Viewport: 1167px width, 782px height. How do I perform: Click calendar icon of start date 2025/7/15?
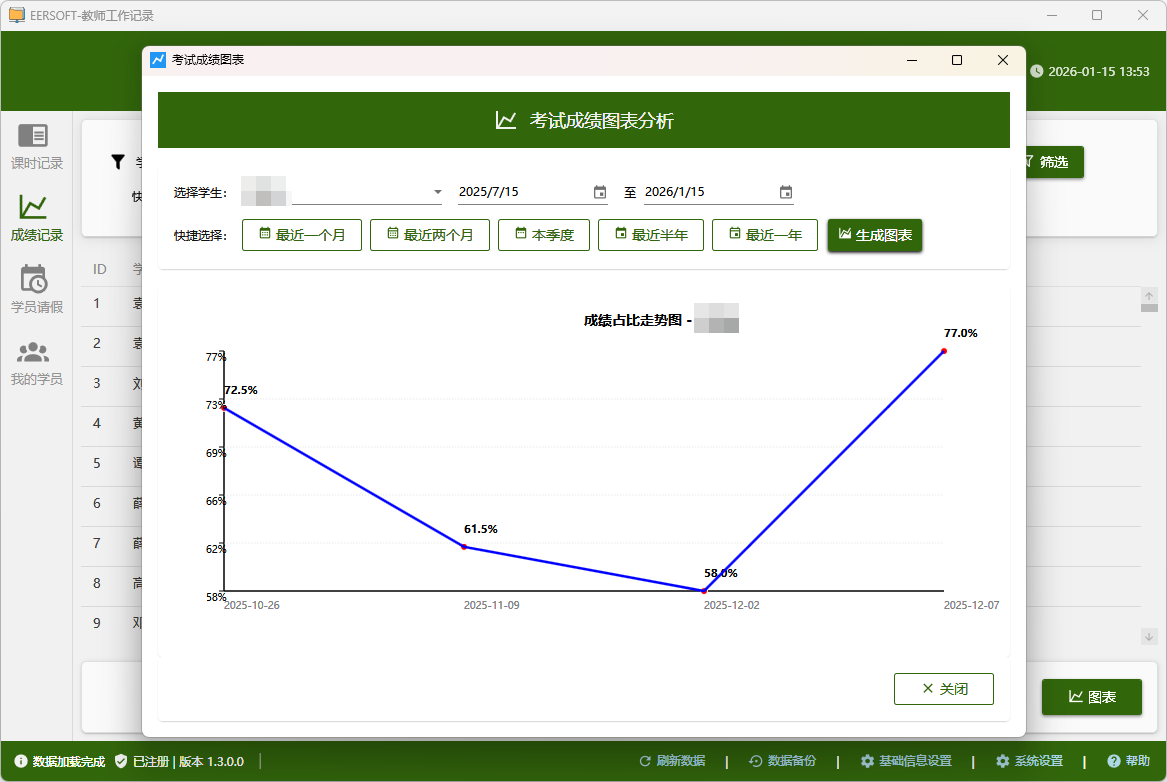point(600,192)
